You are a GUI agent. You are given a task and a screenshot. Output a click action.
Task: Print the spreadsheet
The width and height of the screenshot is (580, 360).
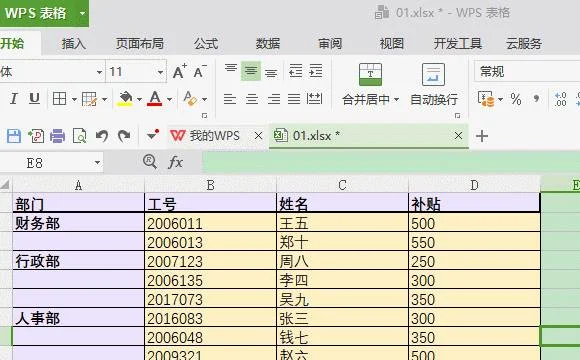57,136
